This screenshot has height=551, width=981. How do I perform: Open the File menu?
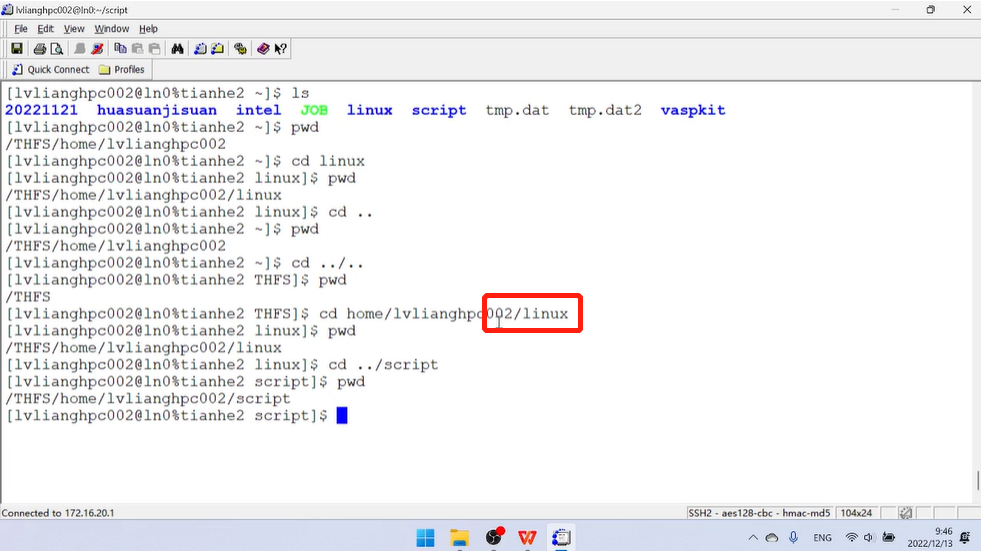pyautogui.click(x=21, y=29)
